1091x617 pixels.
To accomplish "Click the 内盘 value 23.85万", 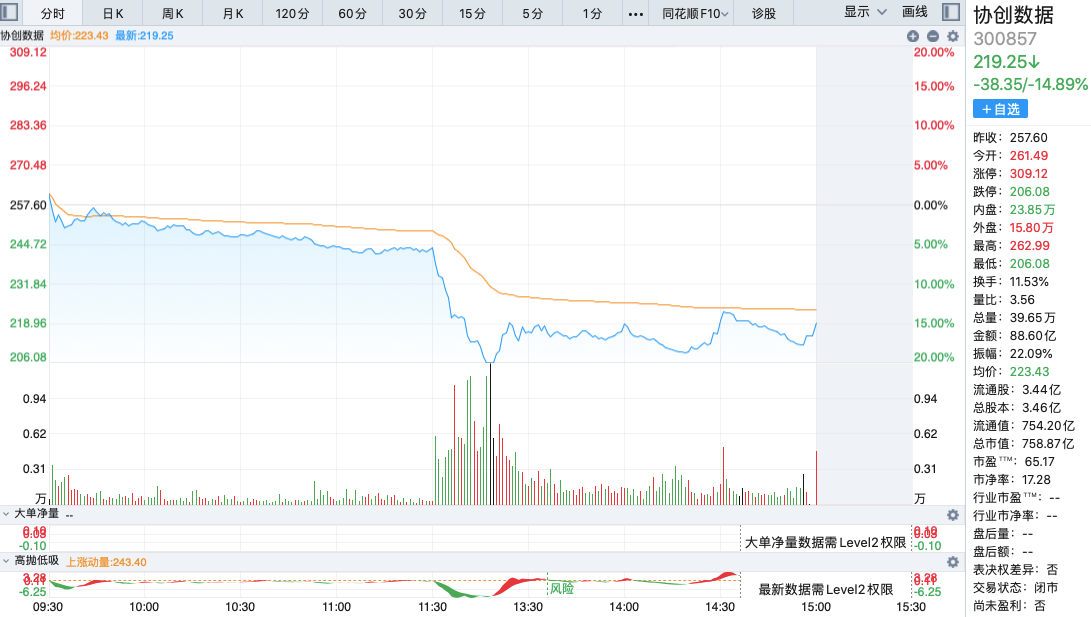I will pos(1032,210).
